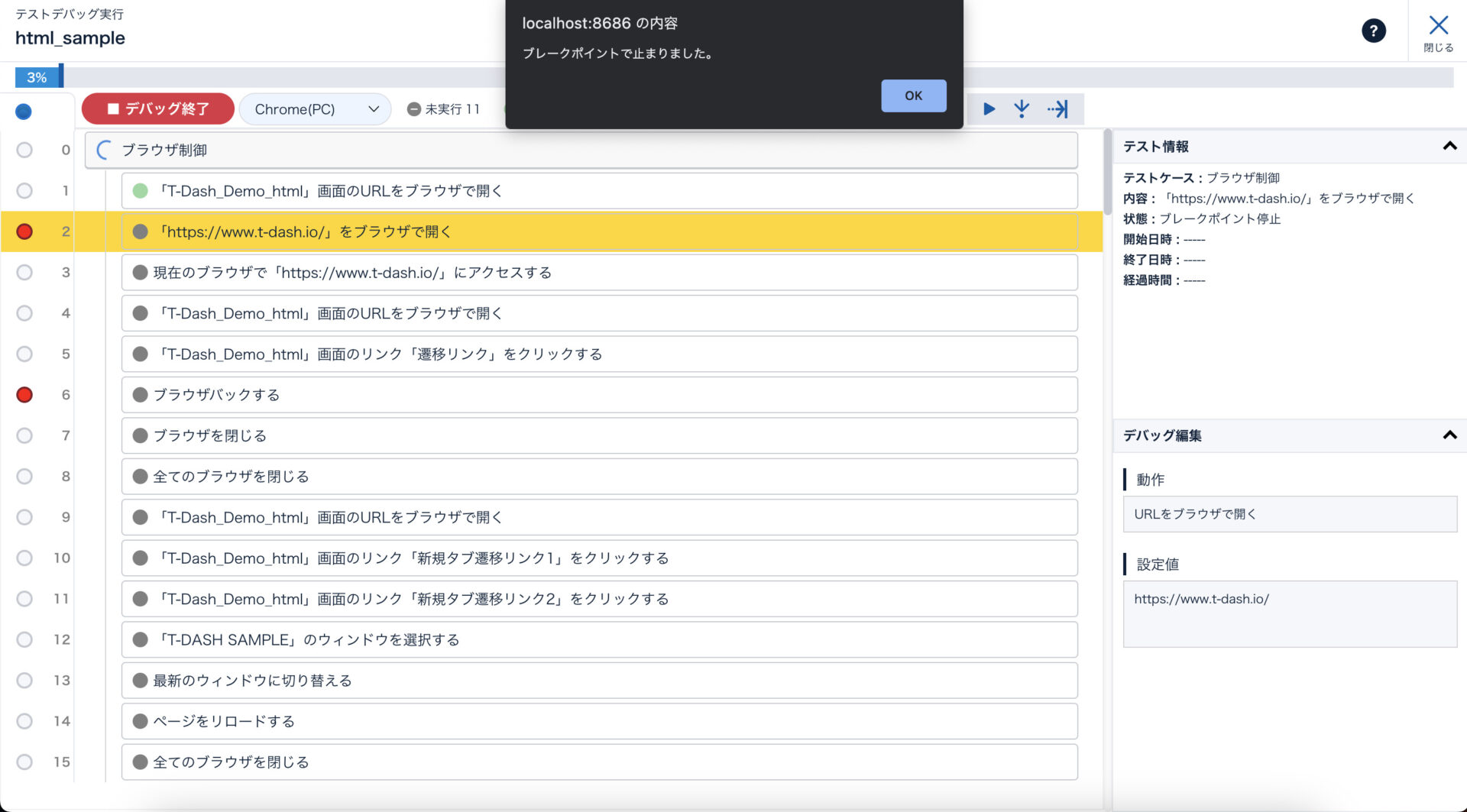Click OK in the breakpoint alert dialog
This screenshot has width=1467, height=812.
point(913,95)
